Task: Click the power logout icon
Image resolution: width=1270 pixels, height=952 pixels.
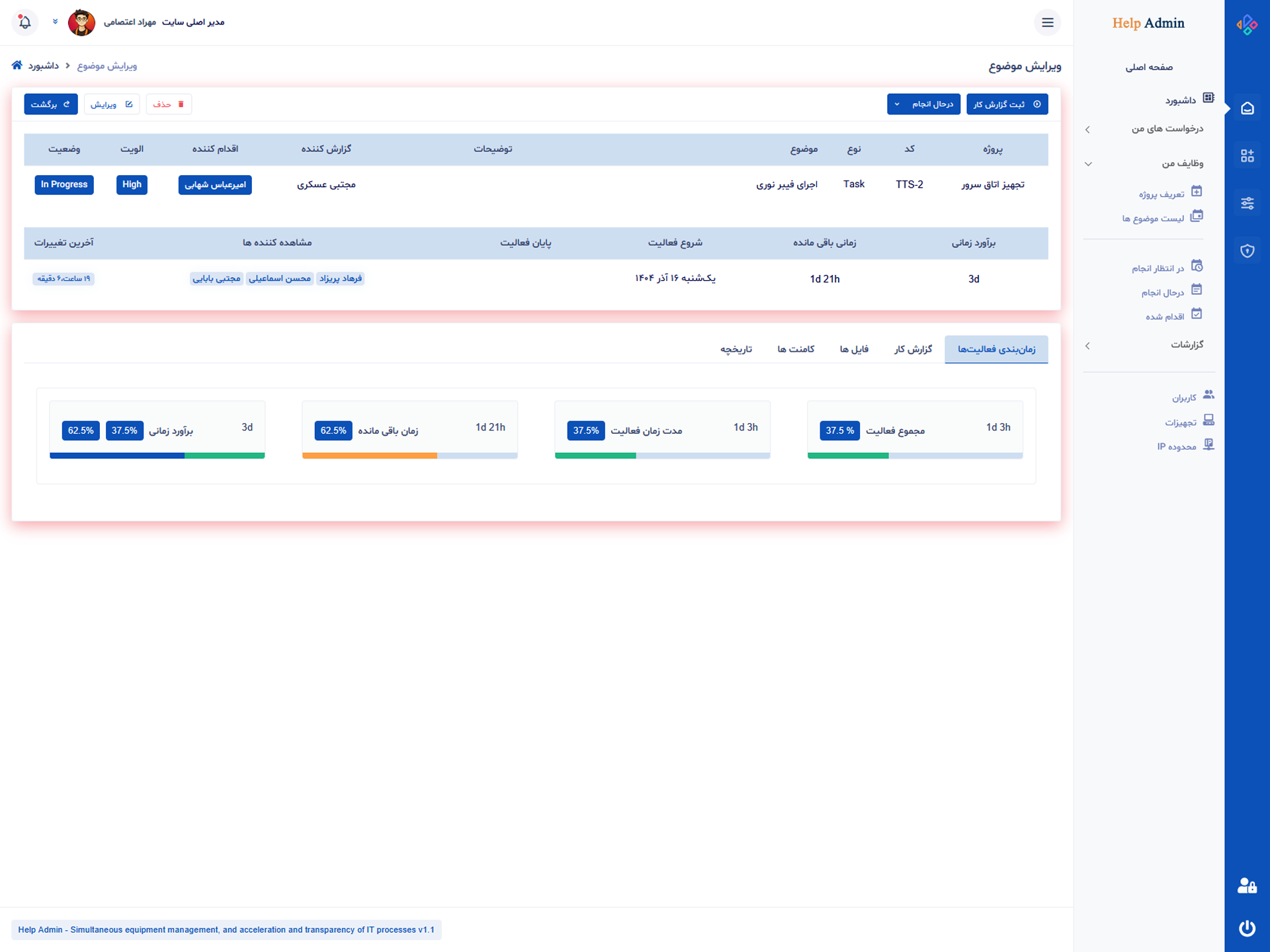Action: (1247, 928)
